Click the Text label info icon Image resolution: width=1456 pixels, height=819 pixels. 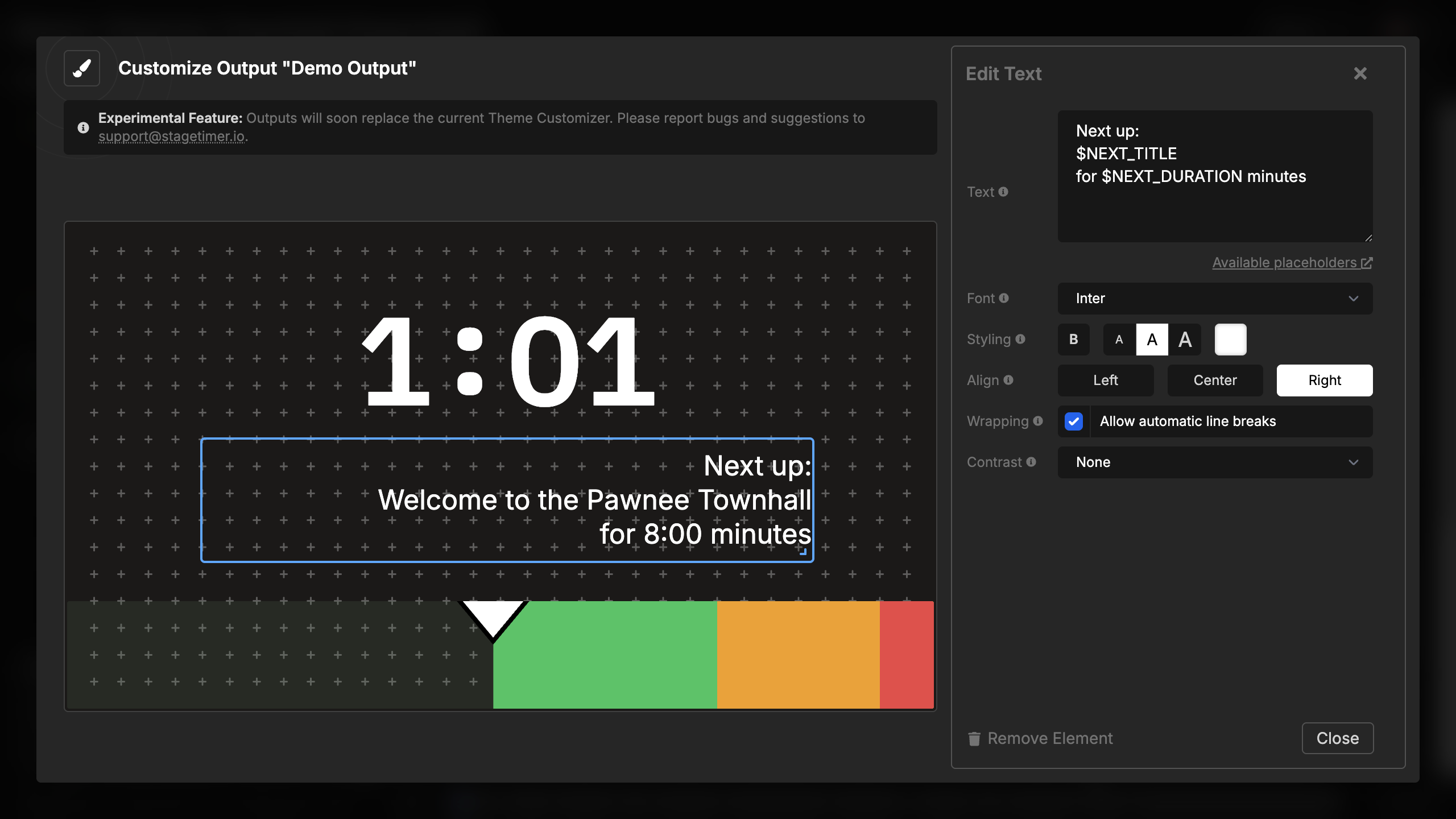(x=1003, y=192)
